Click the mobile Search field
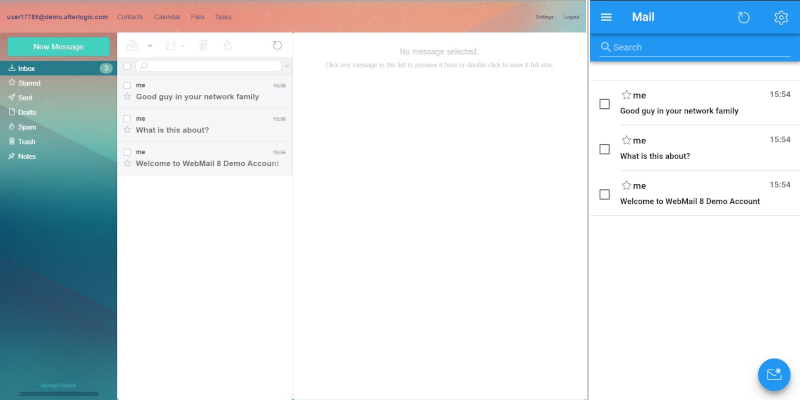Viewport: 800px width, 400px height. [695, 47]
